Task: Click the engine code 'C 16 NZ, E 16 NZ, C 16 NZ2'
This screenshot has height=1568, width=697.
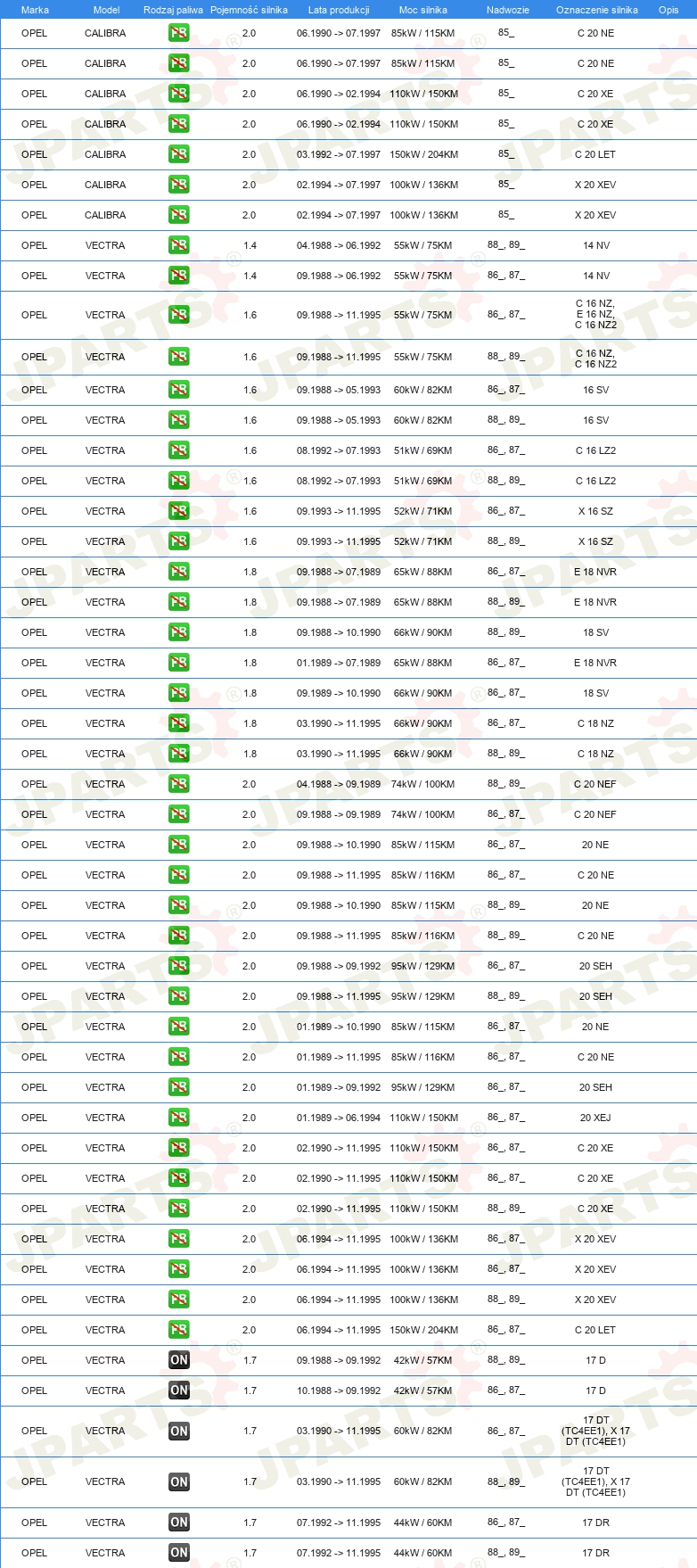Action: (x=595, y=314)
